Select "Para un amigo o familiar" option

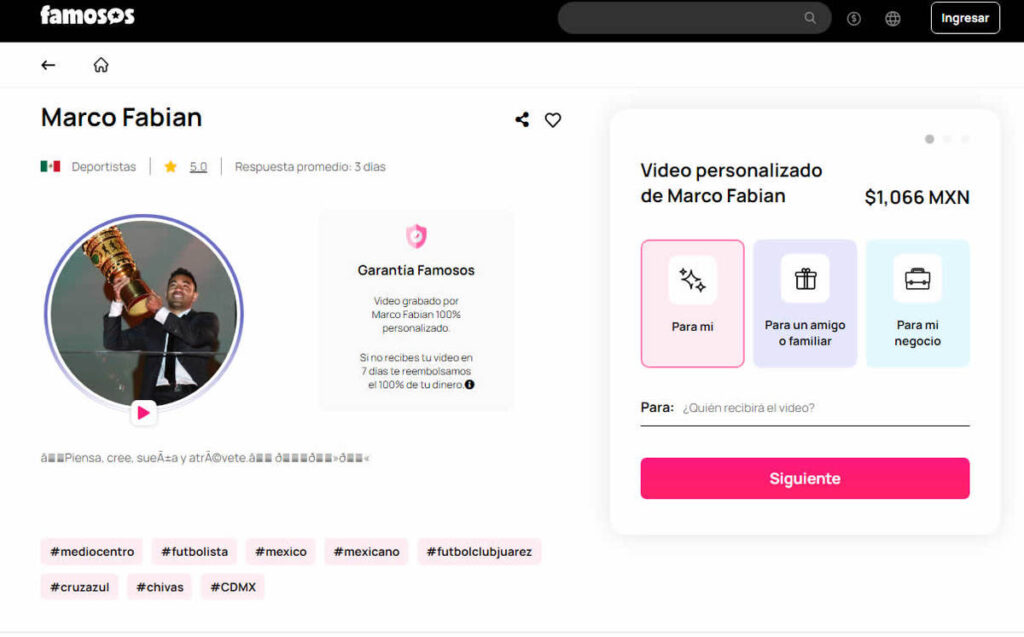pyautogui.click(x=805, y=303)
